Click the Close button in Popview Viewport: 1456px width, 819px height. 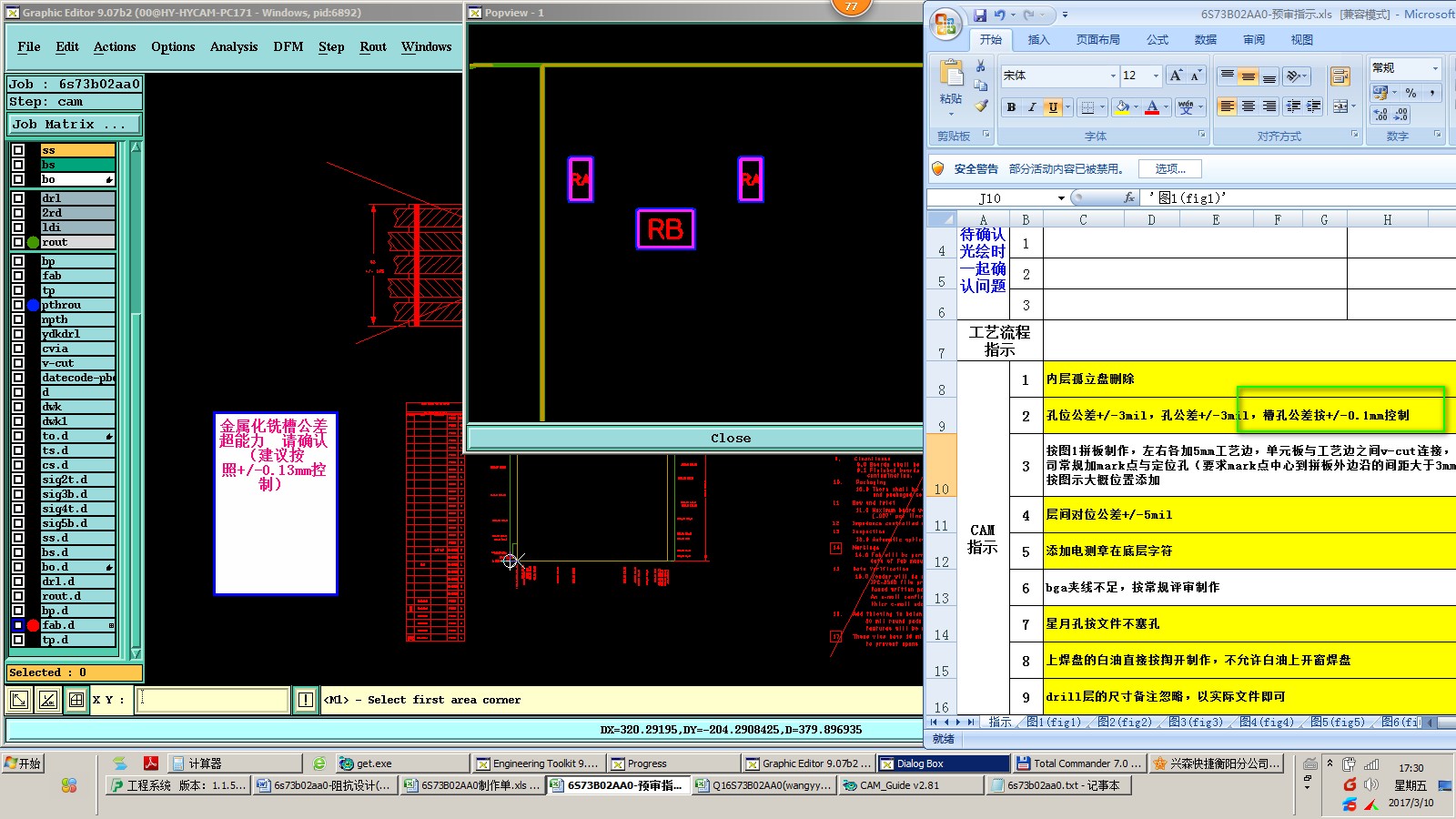pyautogui.click(x=731, y=438)
